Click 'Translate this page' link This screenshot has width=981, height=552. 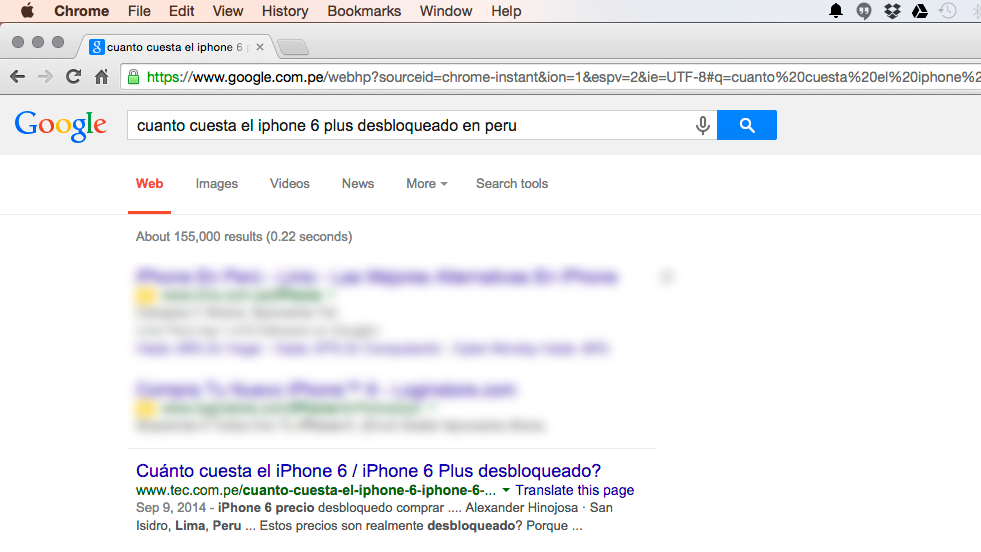point(575,490)
